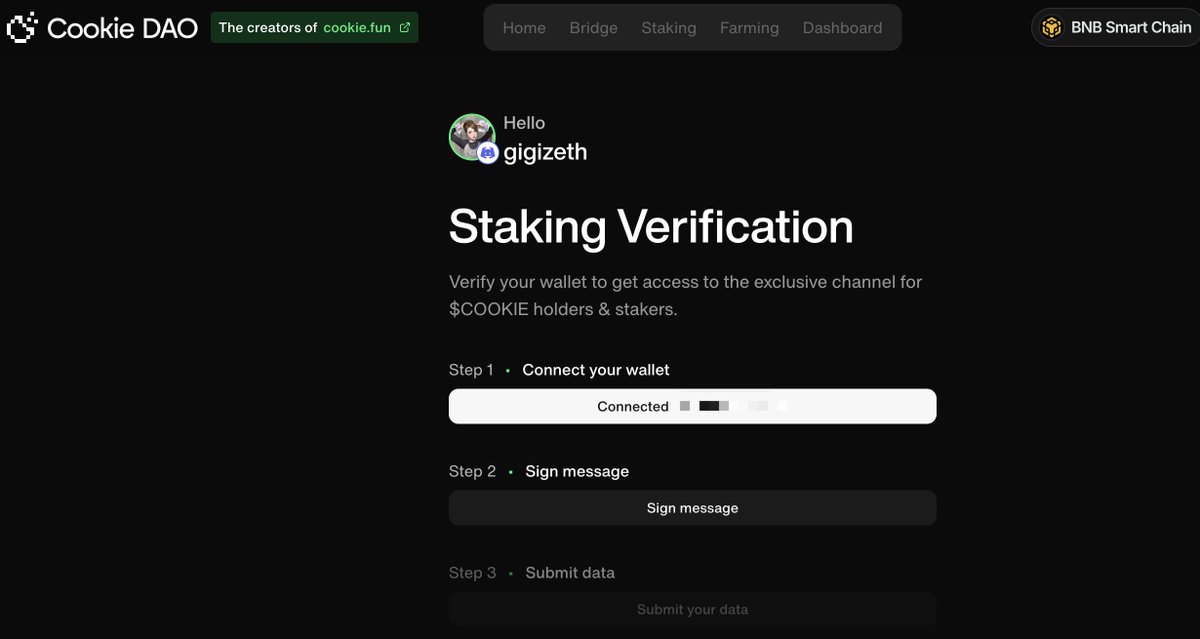Open the cookie.fun creators link

[314, 28]
